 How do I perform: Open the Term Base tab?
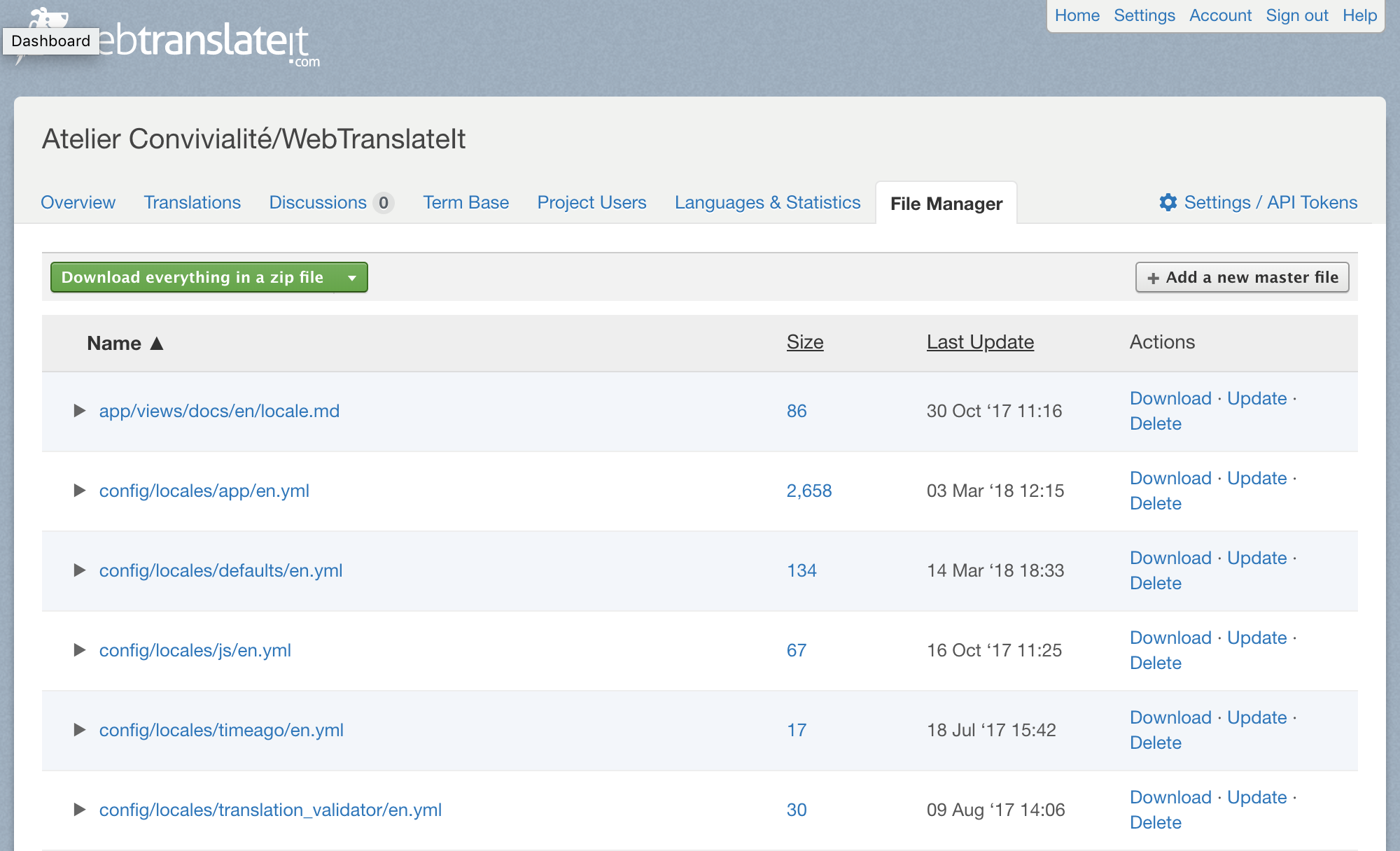pyautogui.click(x=465, y=203)
